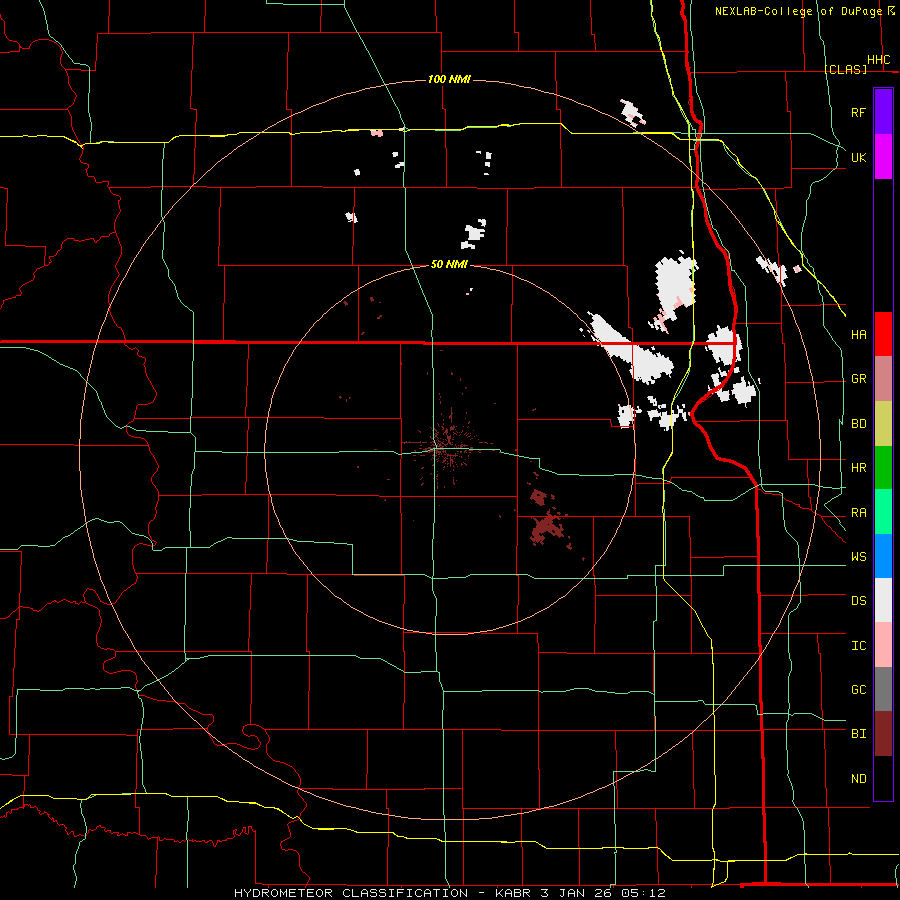Click the HA red legend swatch

[x=883, y=334]
